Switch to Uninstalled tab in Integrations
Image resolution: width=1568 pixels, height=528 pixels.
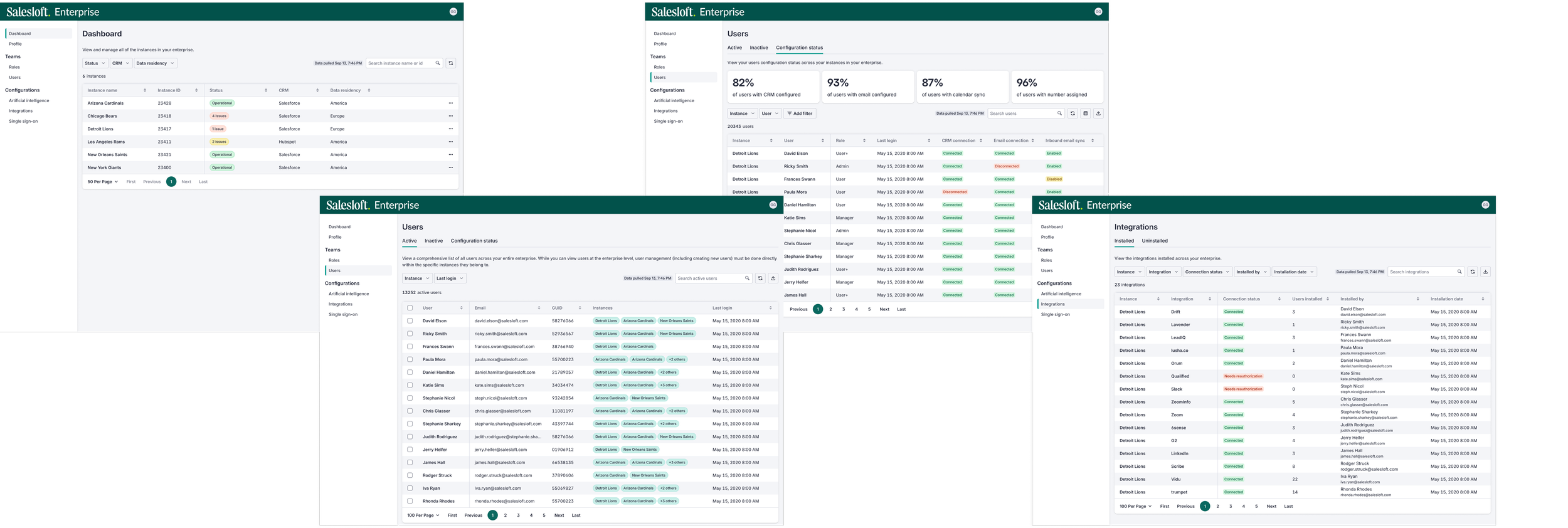pos(1155,241)
